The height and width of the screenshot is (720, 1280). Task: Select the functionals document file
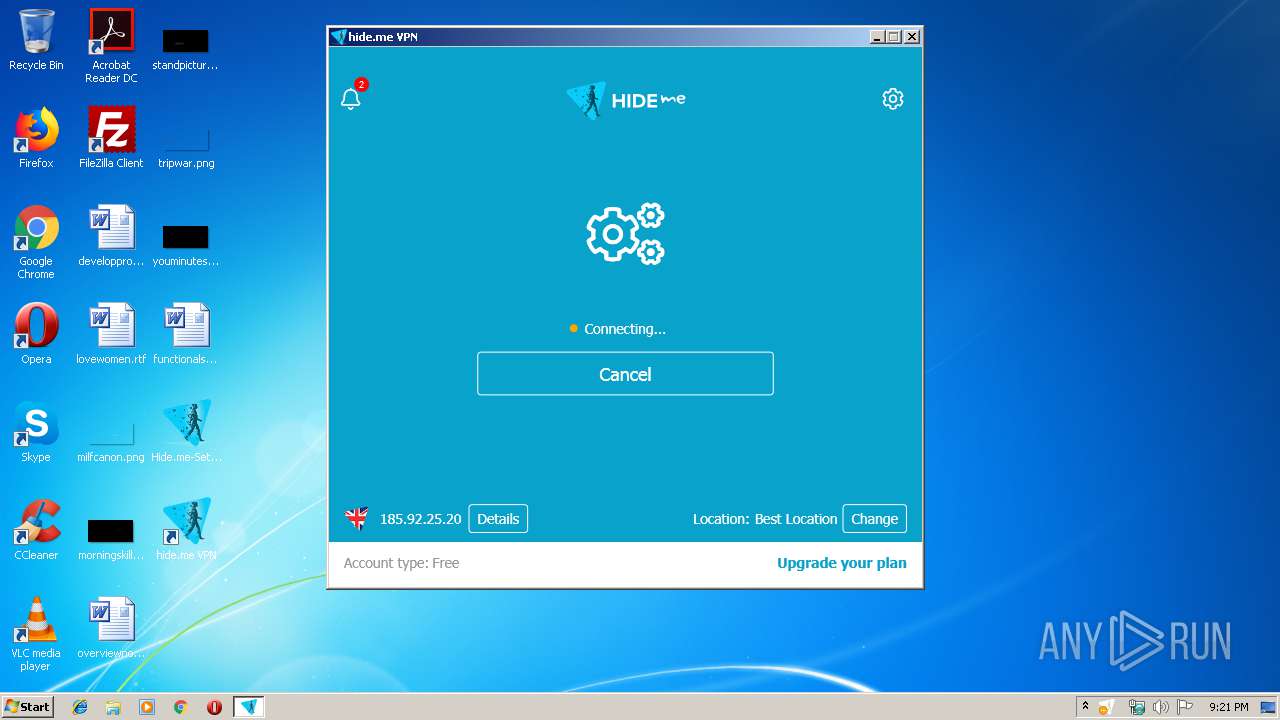click(186, 335)
